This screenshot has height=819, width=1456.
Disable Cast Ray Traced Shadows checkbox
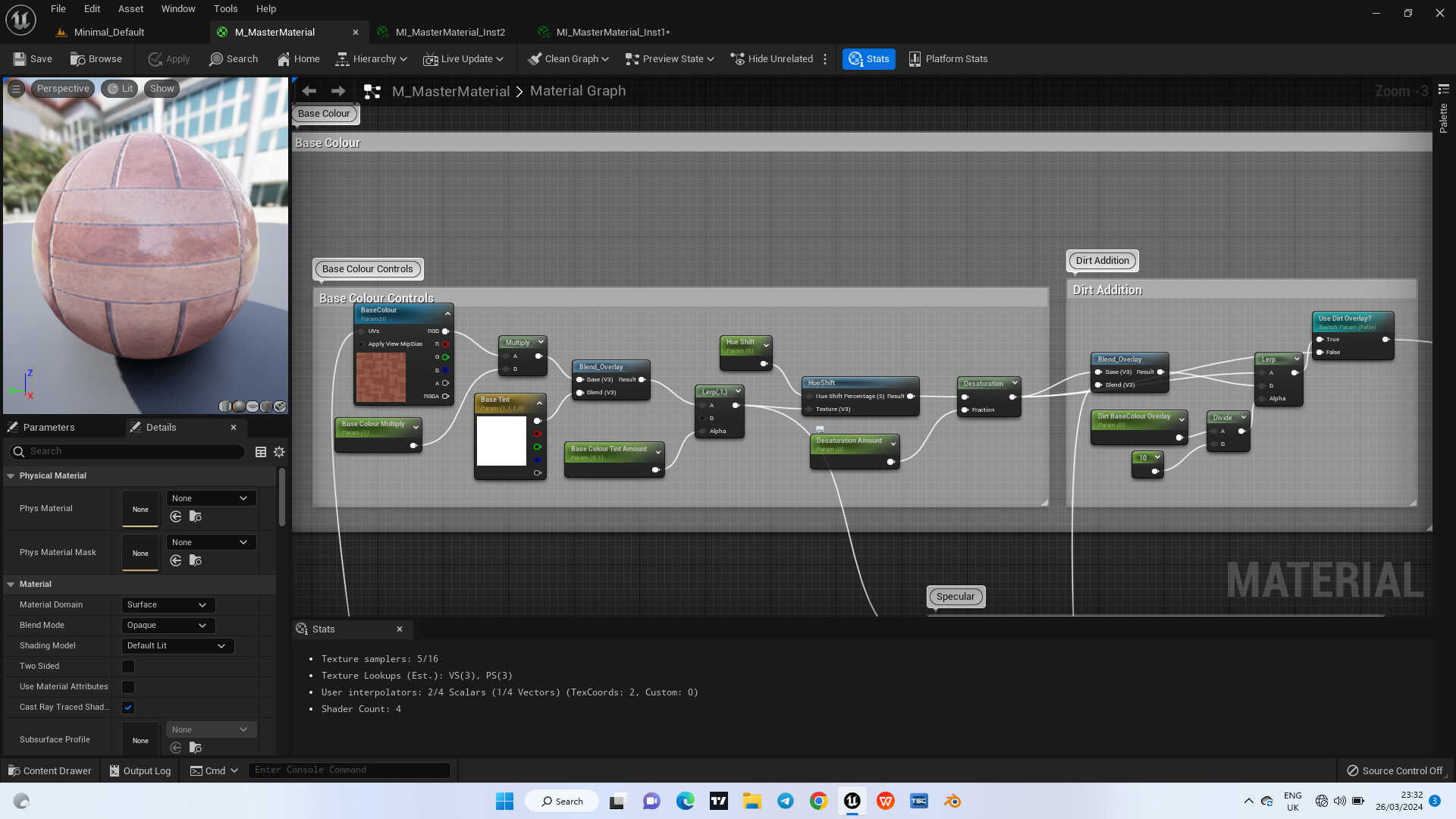(x=127, y=707)
